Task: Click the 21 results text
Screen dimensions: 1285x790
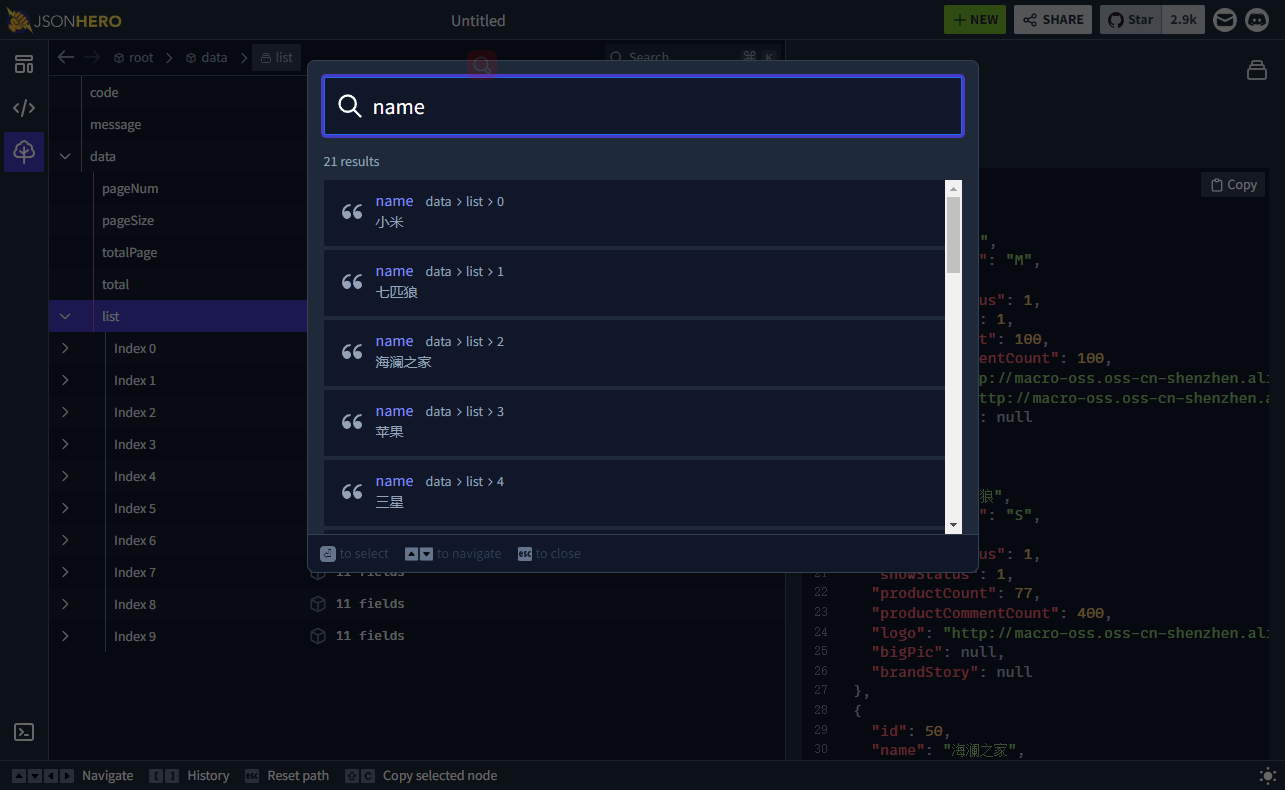Action: point(351,161)
